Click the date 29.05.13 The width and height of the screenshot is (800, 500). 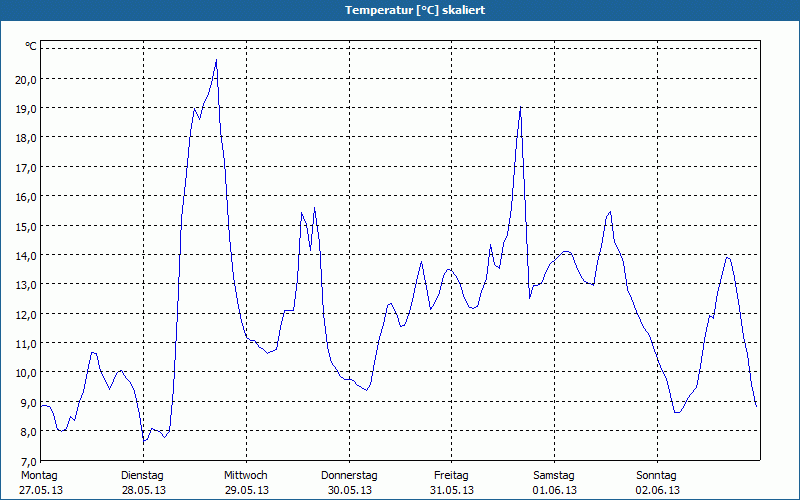click(247, 490)
